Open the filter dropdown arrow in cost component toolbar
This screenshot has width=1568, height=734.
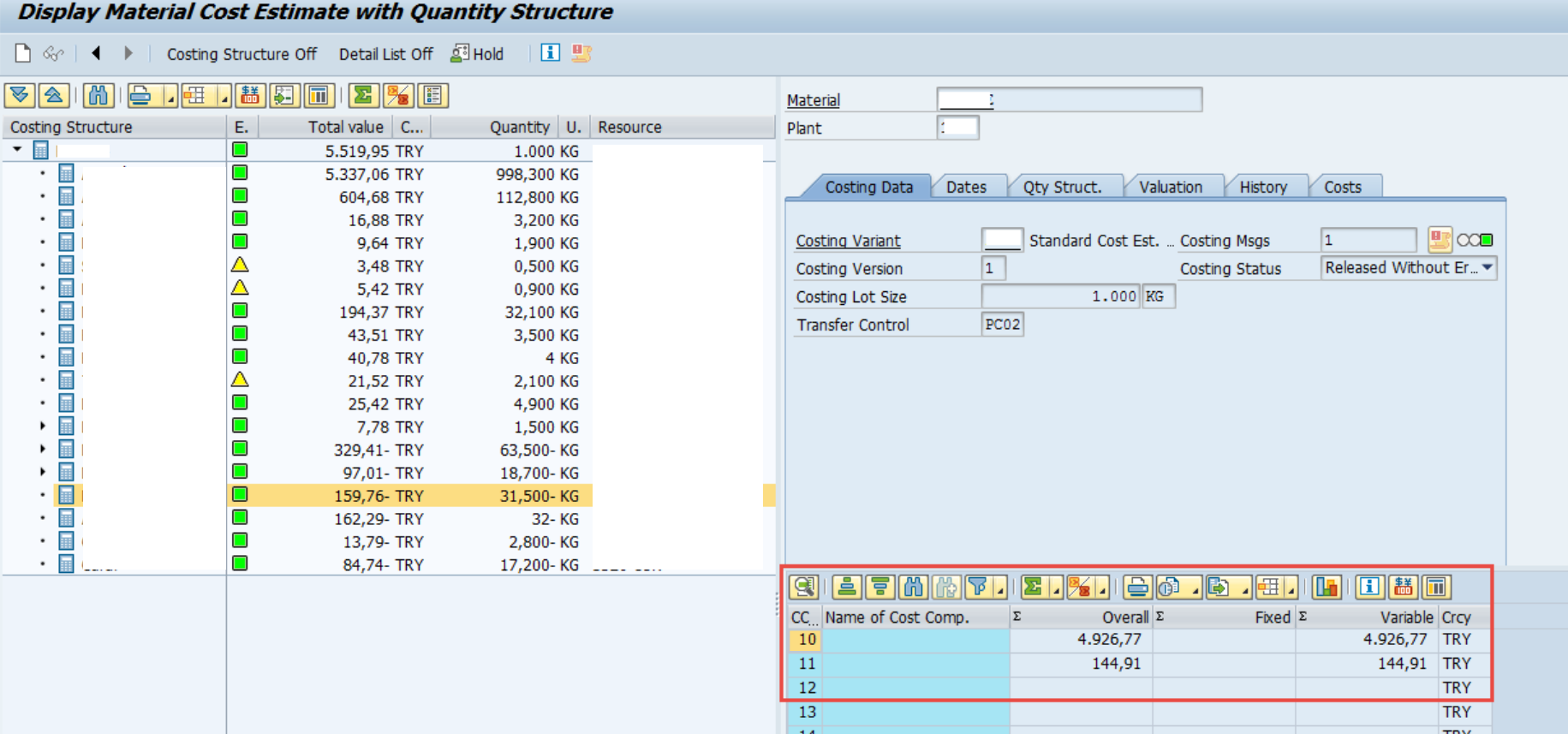click(x=999, y=588)
